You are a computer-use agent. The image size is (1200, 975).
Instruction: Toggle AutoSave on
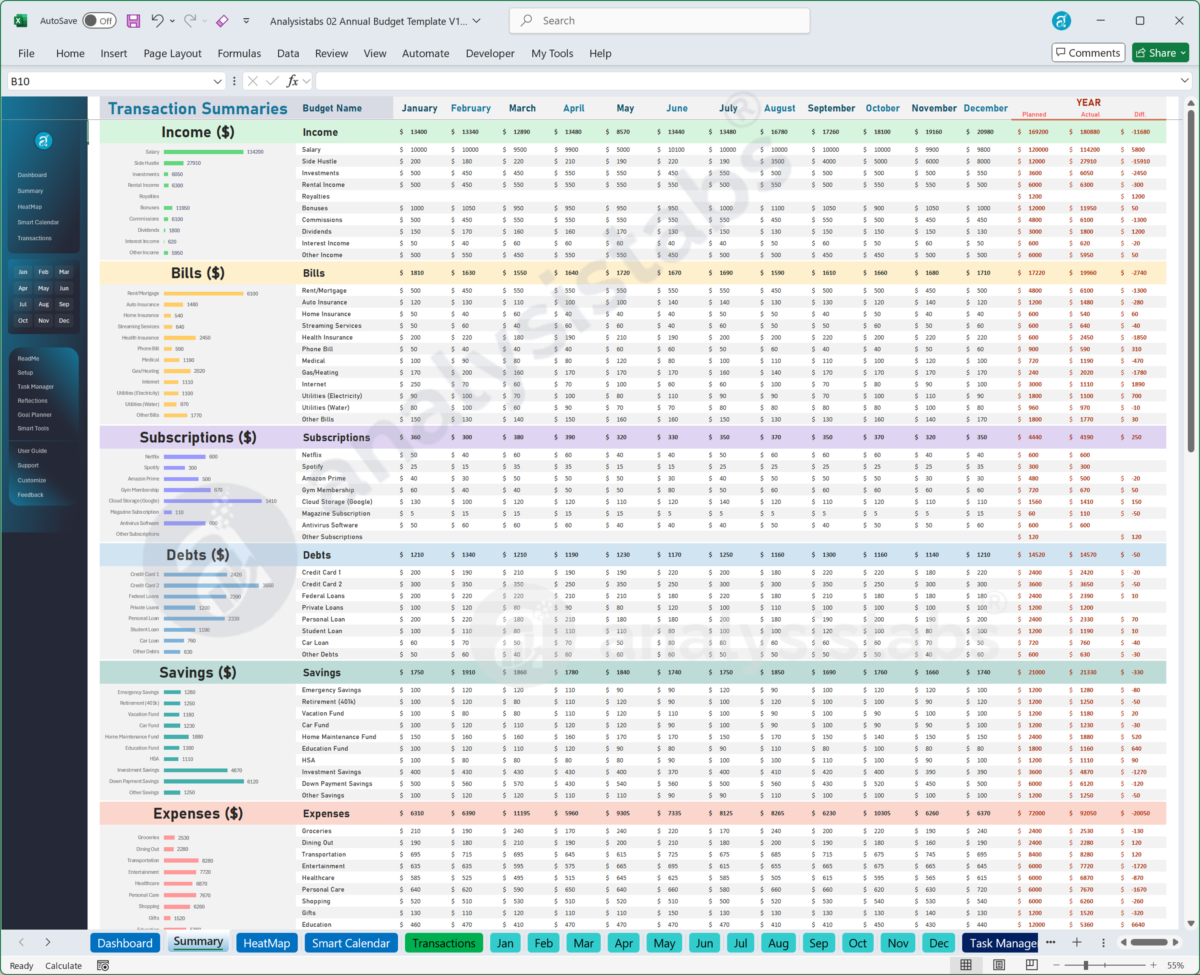(x=99, y=19)
